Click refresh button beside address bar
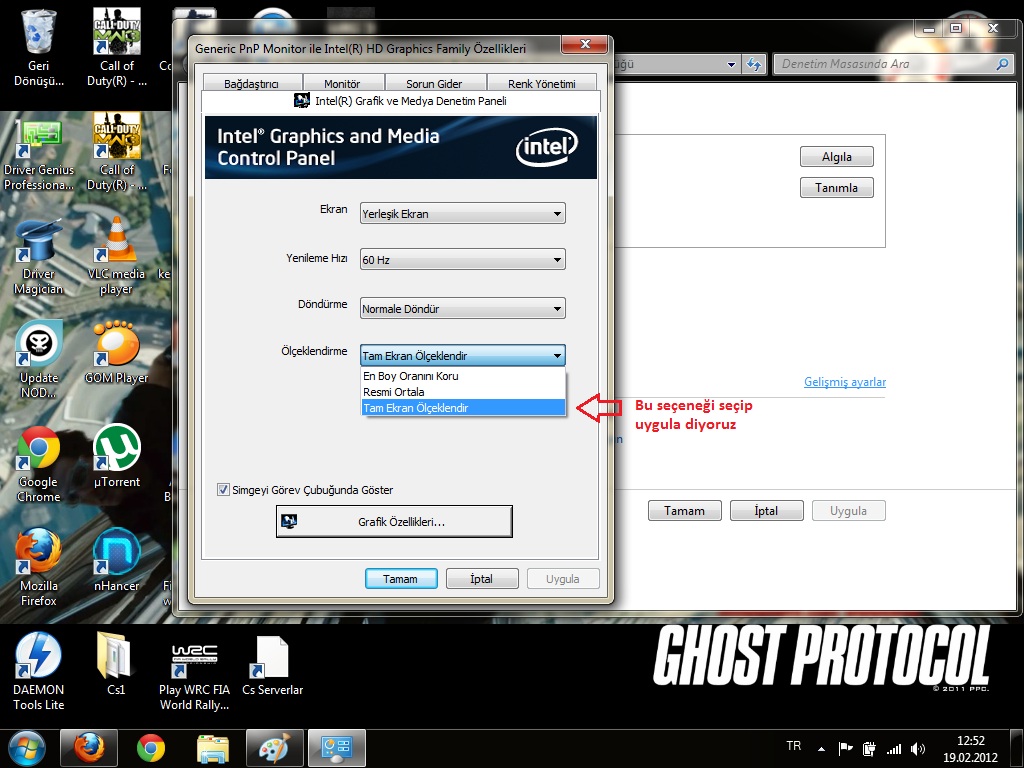This screenshot has height=768, width=1024. (754, 64)
